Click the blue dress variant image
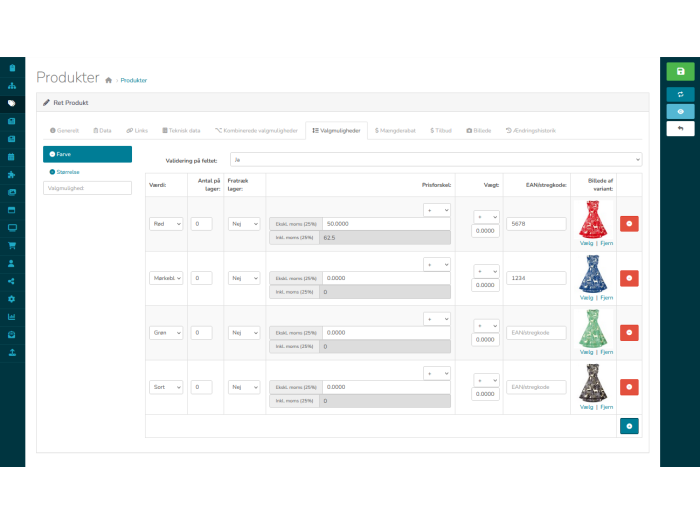700x525 pixels. pos(593,274)
